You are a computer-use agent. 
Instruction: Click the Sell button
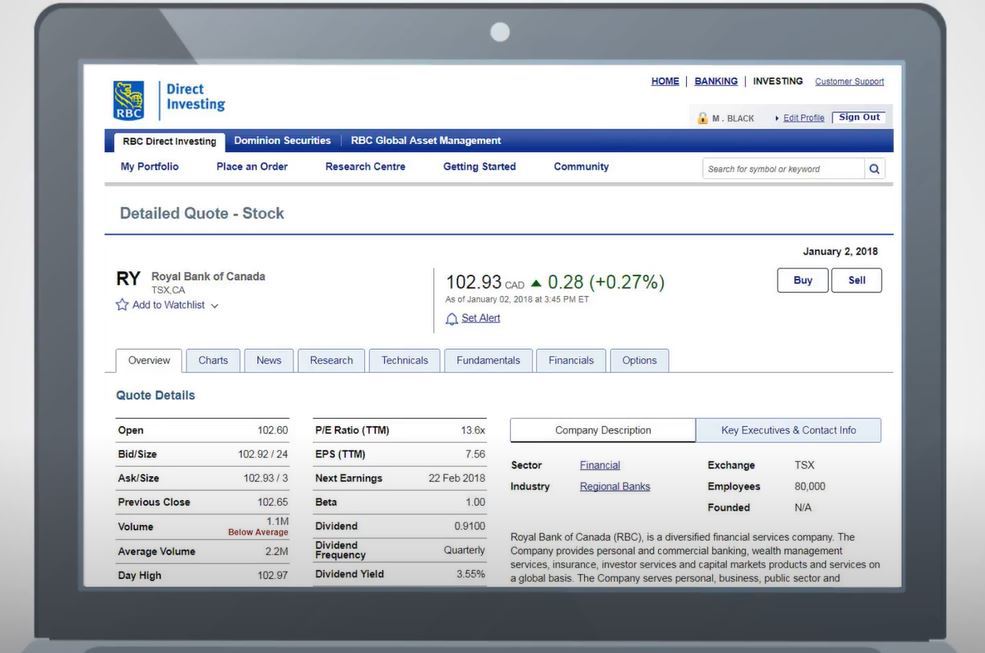click(x=857, y=280)
